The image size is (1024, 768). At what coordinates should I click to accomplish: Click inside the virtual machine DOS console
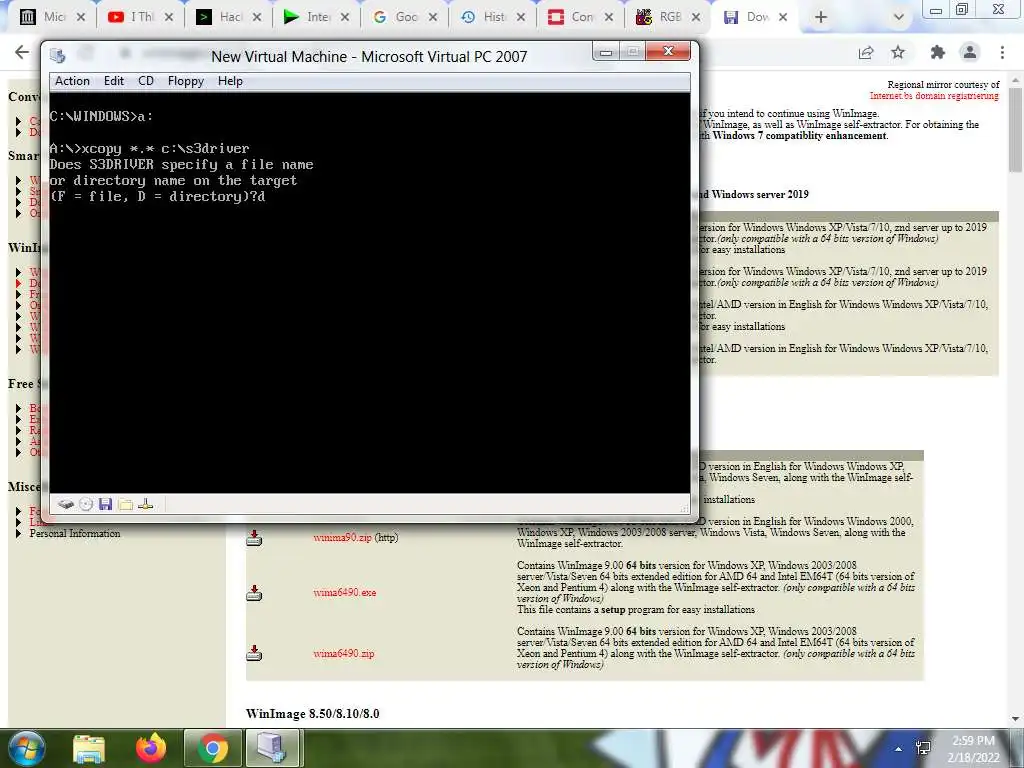pyautogui.click(x=370, y=293)
